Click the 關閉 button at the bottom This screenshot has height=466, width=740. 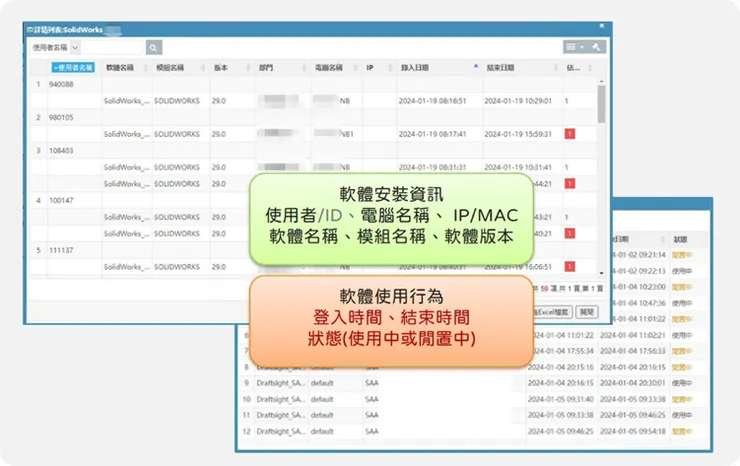pyautogui.click(x=587, y=312)
